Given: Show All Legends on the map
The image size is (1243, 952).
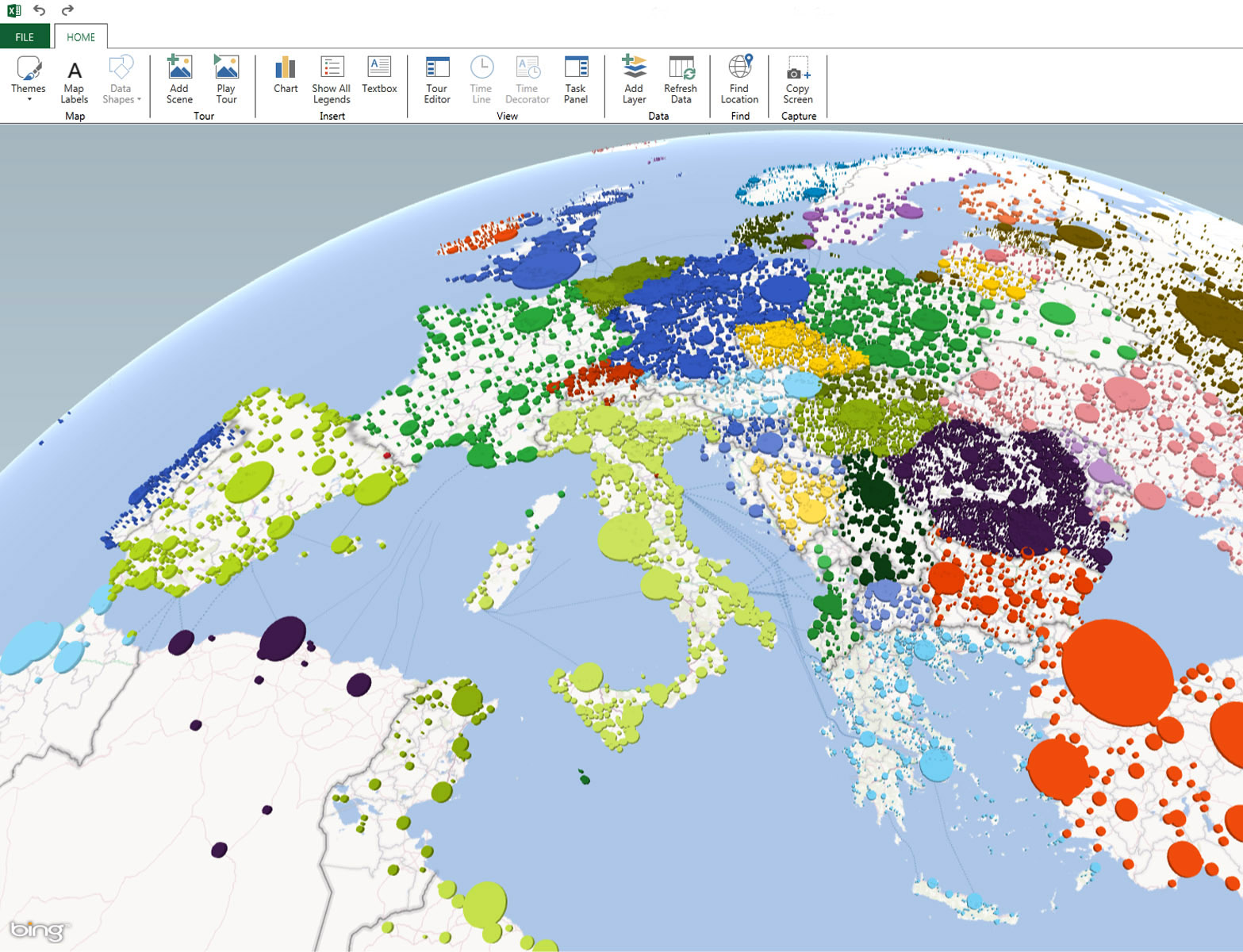Looking at the screenshot, I should click(332, 79).
